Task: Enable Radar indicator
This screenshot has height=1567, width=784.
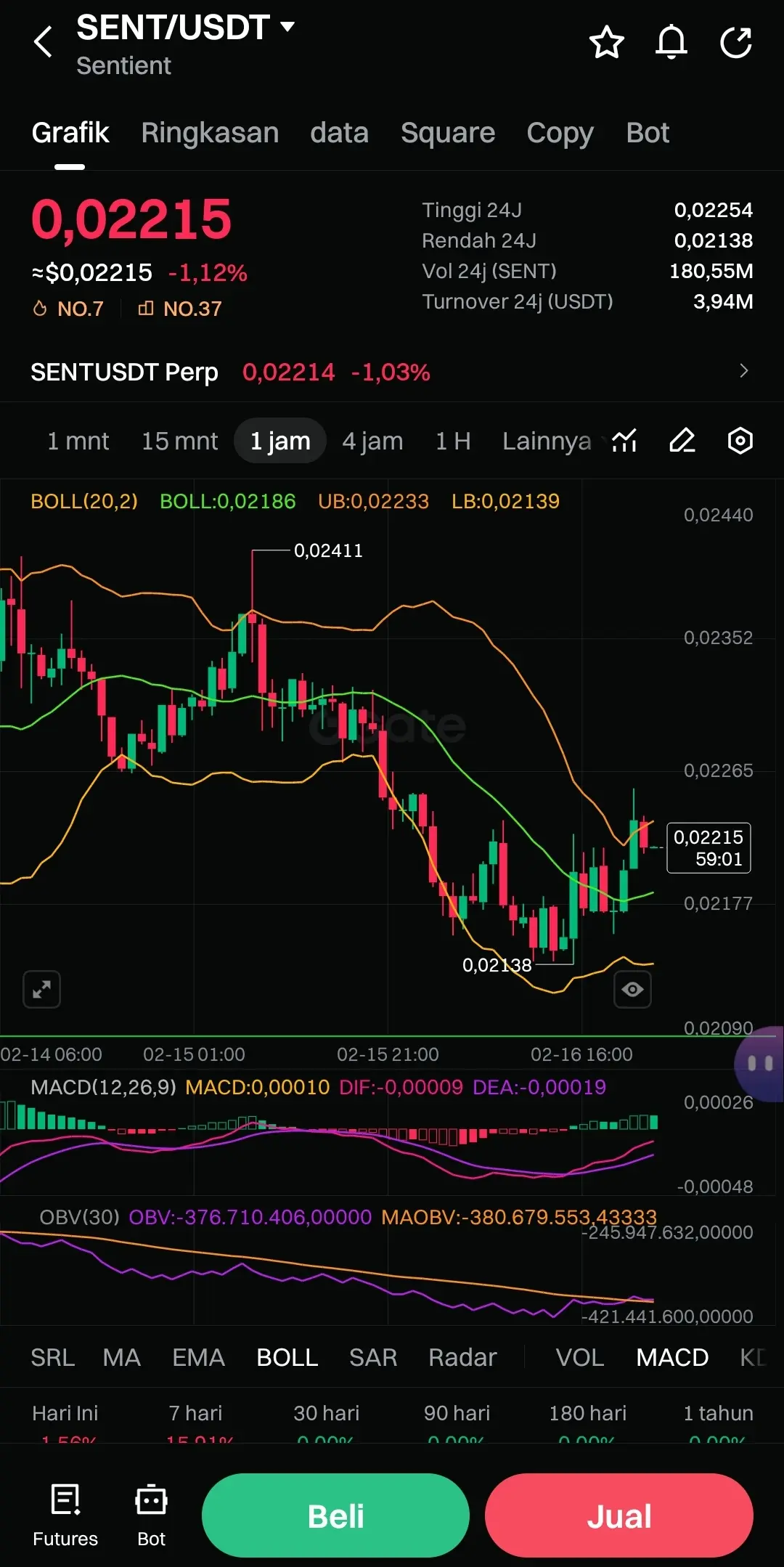Action: click(x=462, y=1357)
